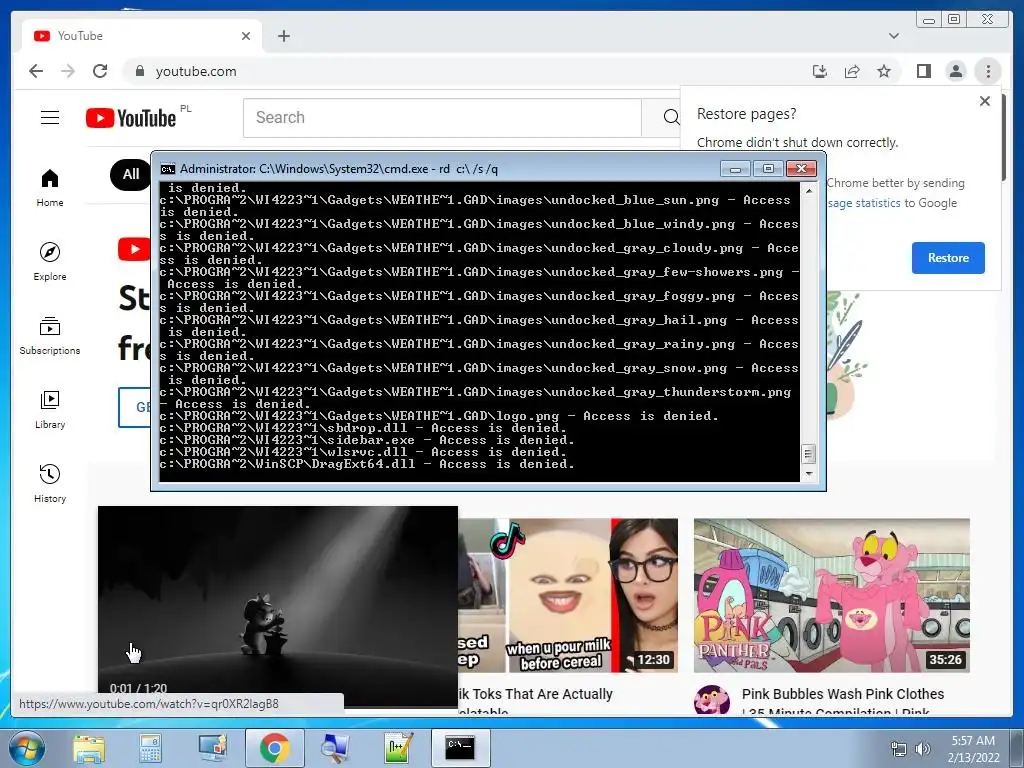The height and width of the screenshot is (768, 1024).
Task: Click the sidebar.exe Access is denied line
Action: (x=367, y=440)
